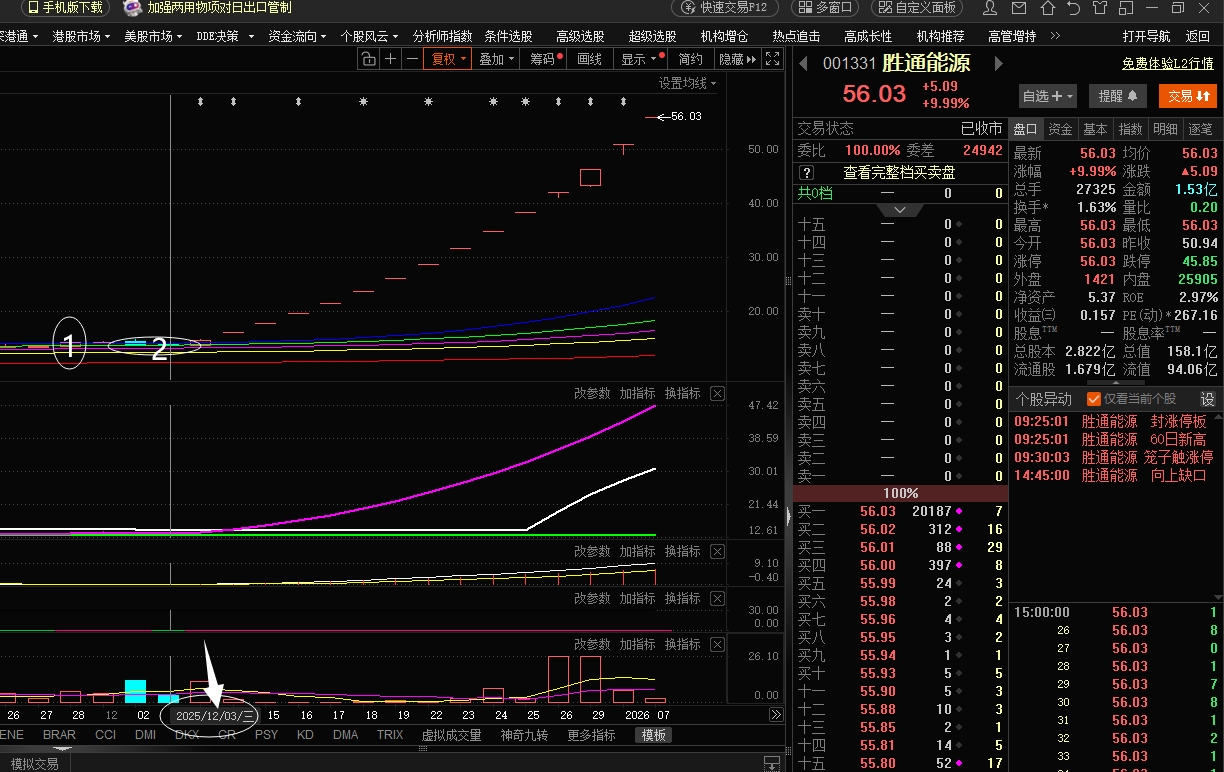Open the multi-window (多窗口) option

(824, 8)
